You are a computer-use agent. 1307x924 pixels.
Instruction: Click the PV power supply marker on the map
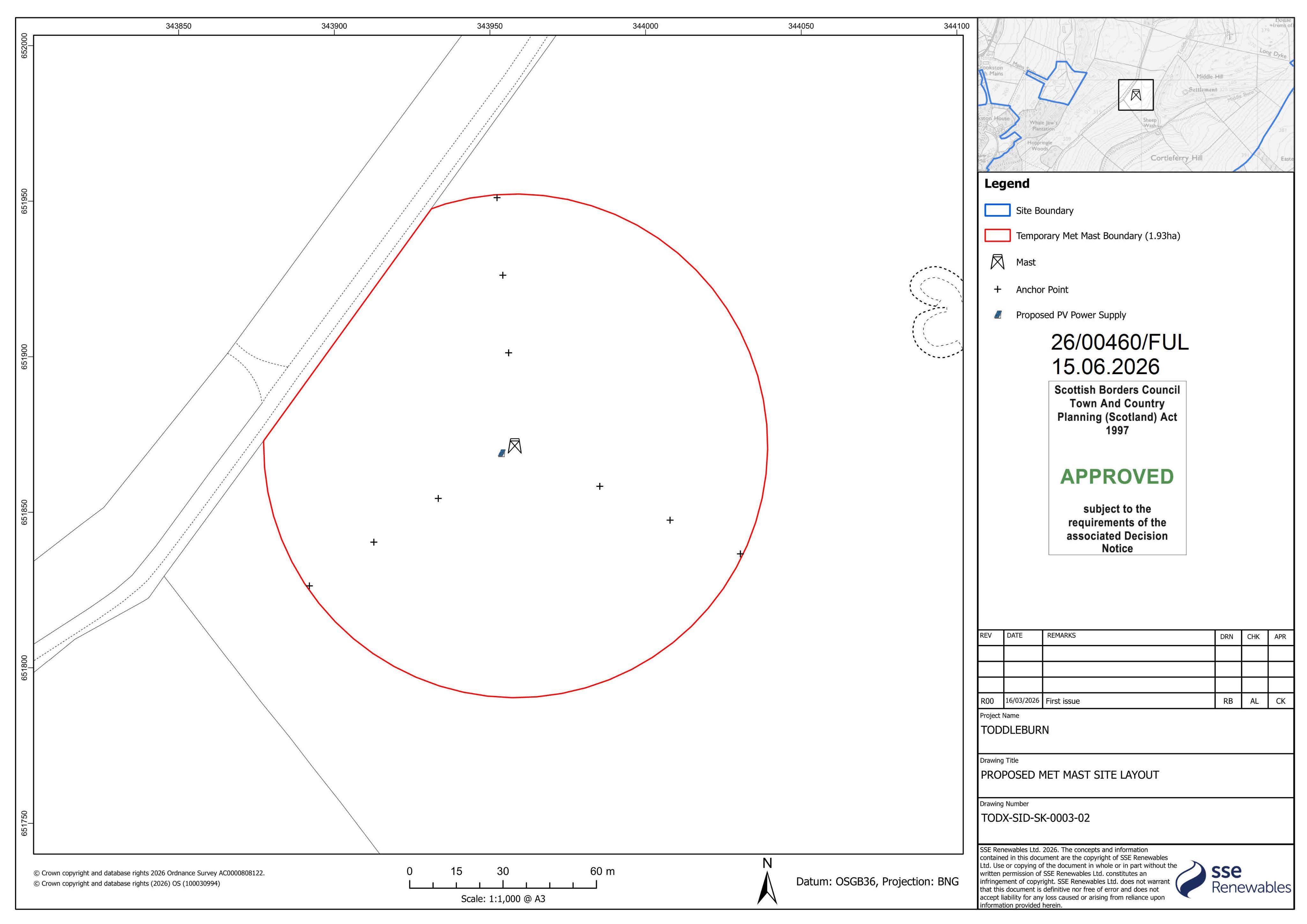coord(502,454)
